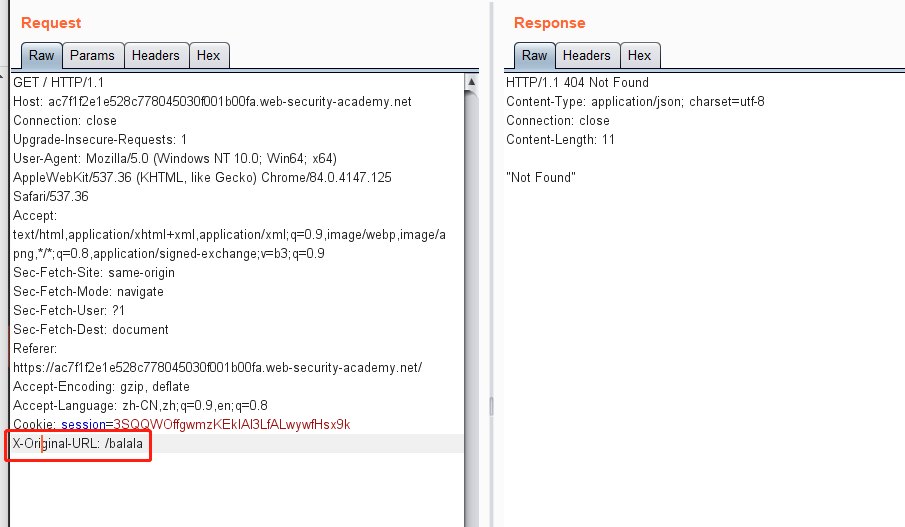Open the Response Hex tab

[640, 55]
